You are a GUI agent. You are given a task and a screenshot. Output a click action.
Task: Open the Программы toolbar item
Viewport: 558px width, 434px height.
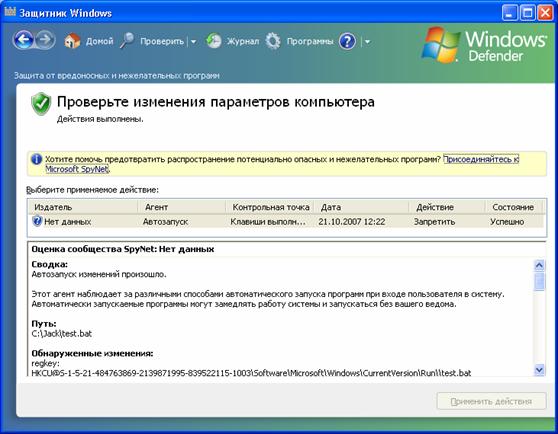click(x=310, y=42)
